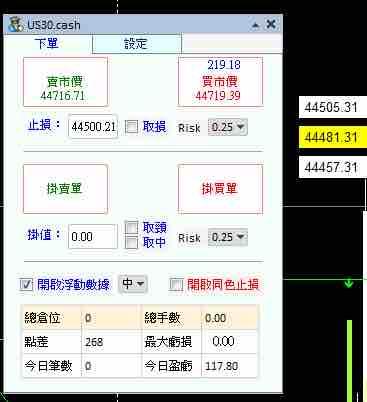Click the 今日筆數 value cell

point(111,366)
